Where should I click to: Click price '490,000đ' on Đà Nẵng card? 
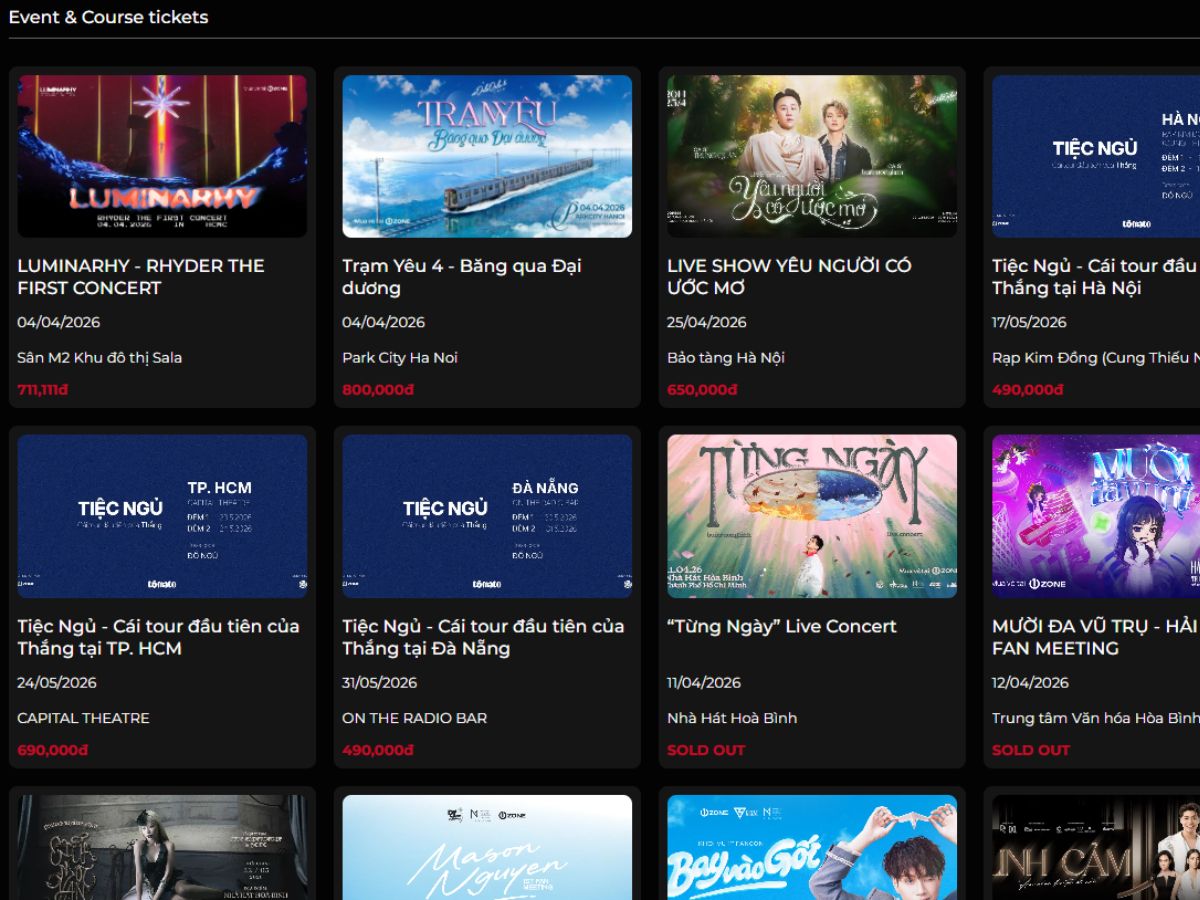[378, 750]
